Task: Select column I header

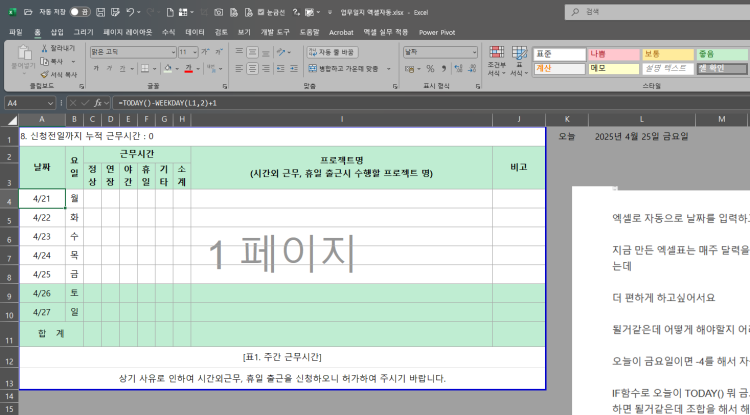Action: [x=342, y=120]
